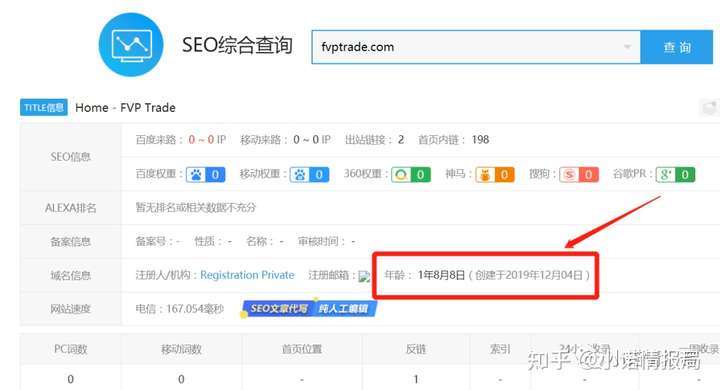The width and height of the screenshot is (720, 390).
Task: Click the 索引 column header
Action: tap(500, 349)
